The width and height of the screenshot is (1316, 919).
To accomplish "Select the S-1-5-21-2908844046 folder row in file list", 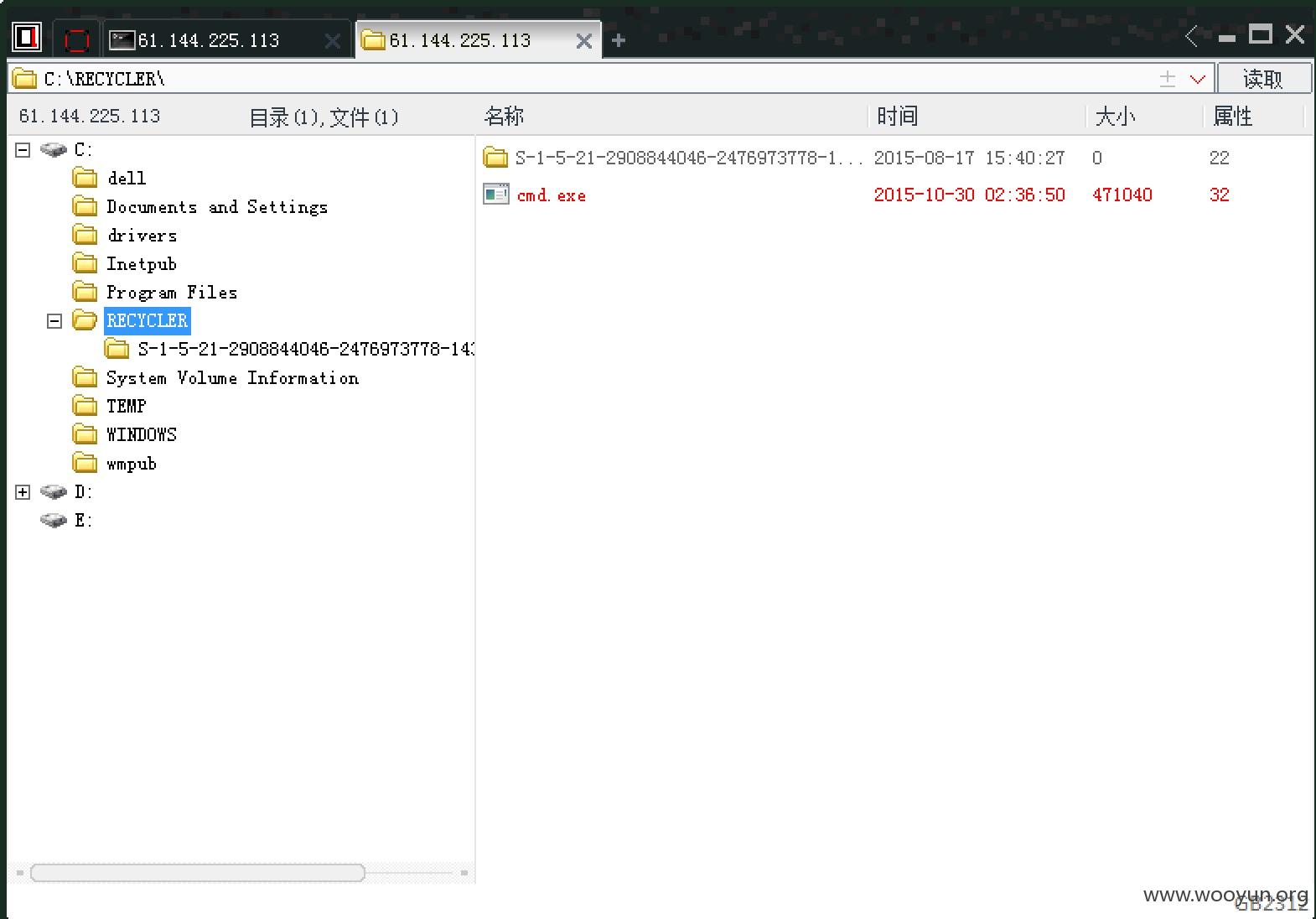I will click(894, 158).
